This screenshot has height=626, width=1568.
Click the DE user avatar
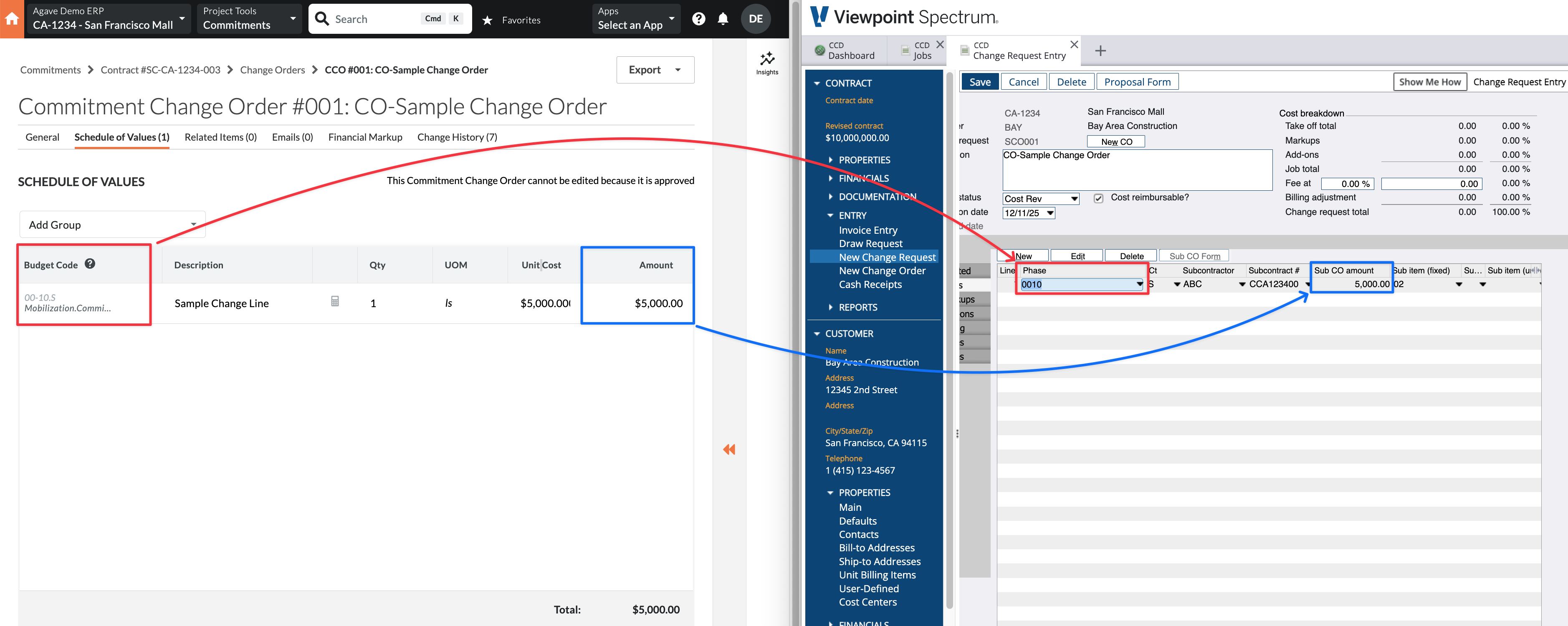(x=755, y=19)
